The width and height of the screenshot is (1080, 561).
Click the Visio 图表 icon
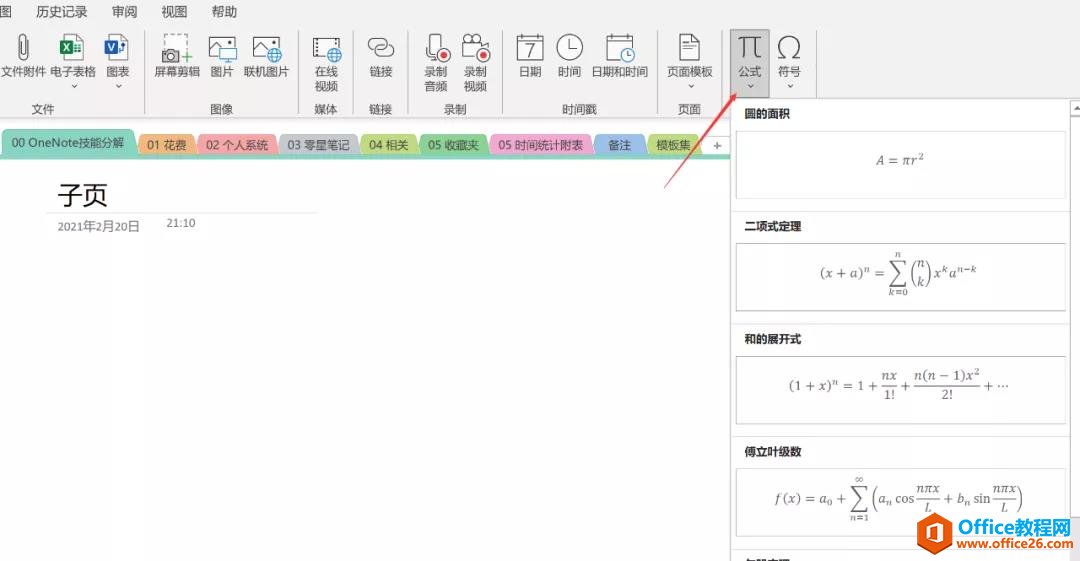(117, 48)
